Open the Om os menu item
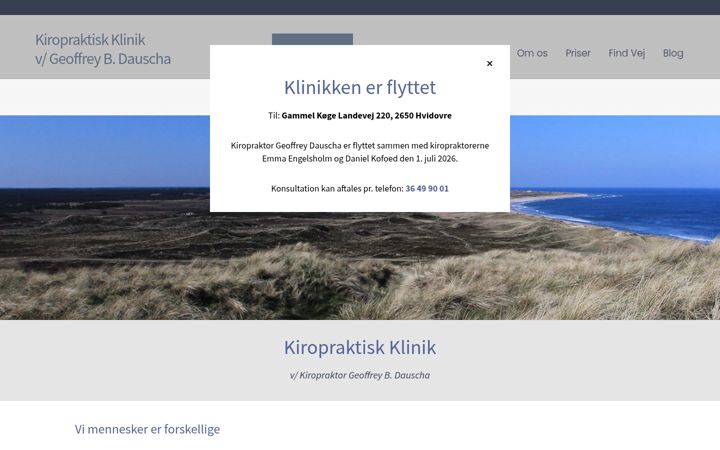Screen dimensions: 720x450 (532, 53)
